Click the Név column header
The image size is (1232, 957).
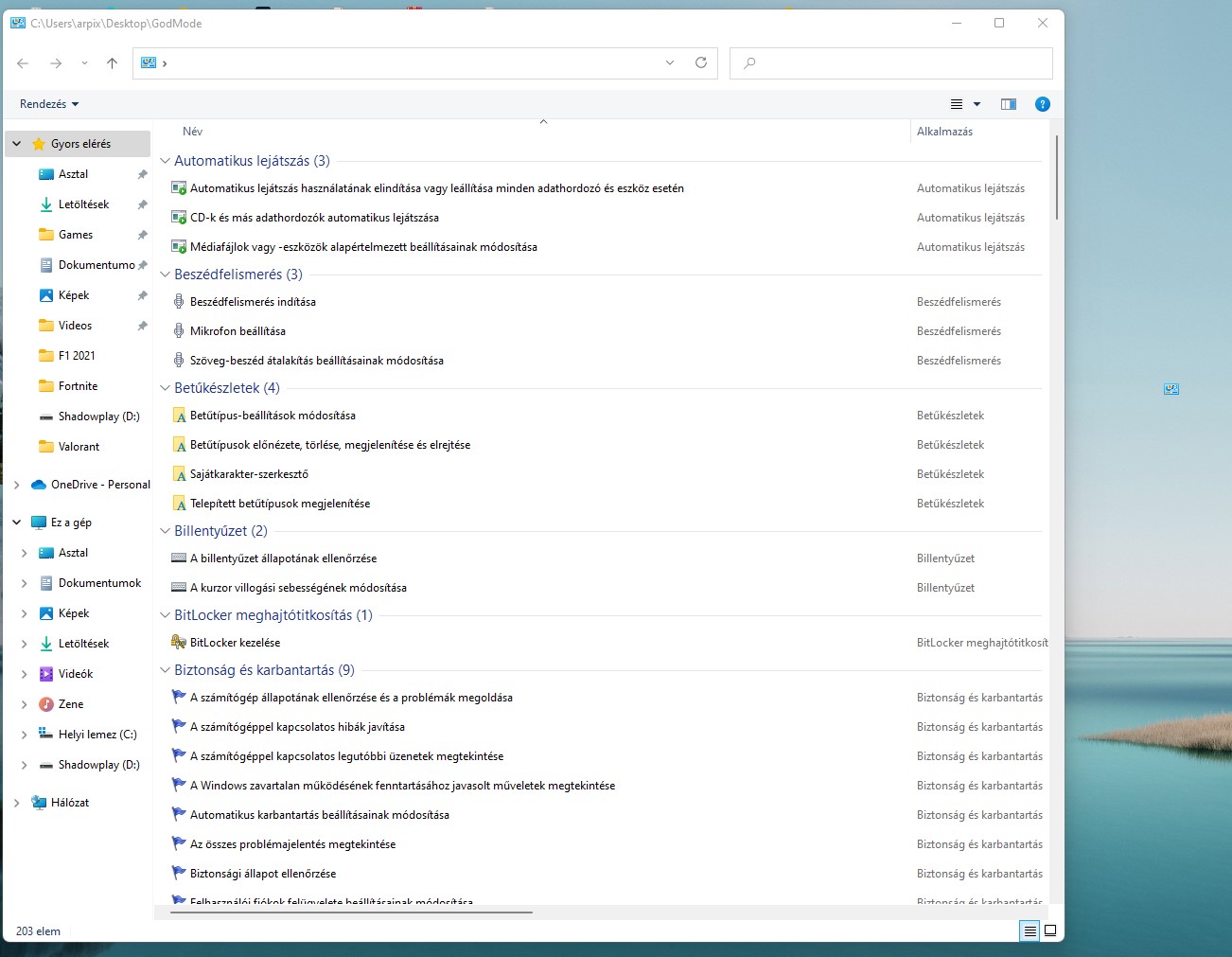(x=193, y=132)
